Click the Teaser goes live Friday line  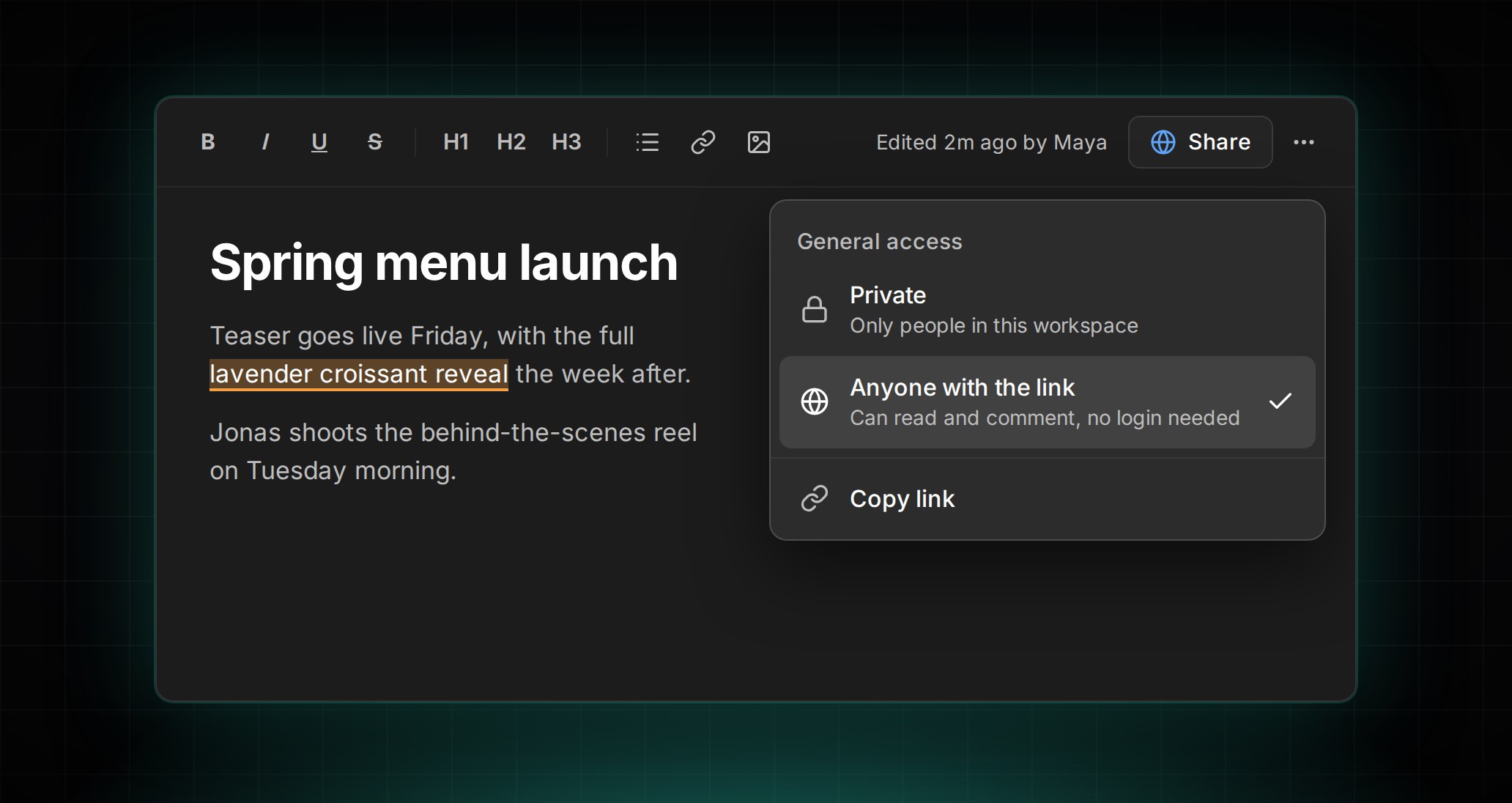pos(422,336)
